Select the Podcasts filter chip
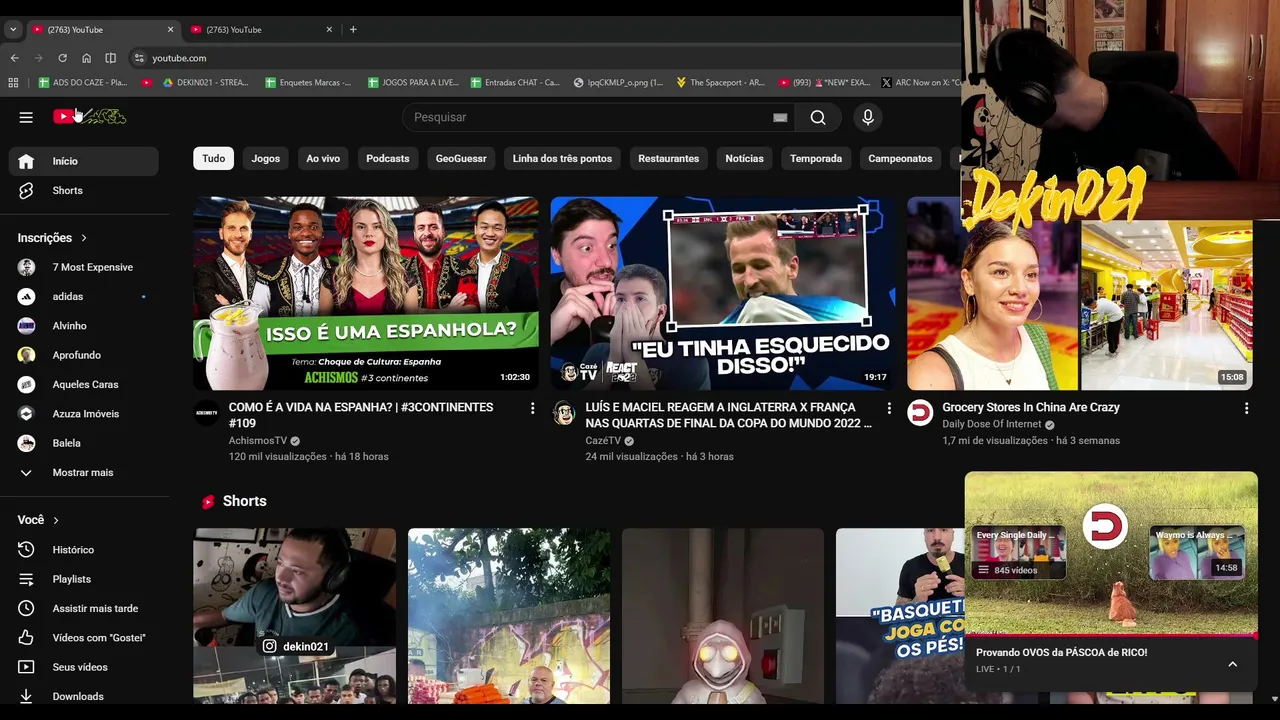The width and height of the screenshot is (1280, 720). tap(388, 158)
